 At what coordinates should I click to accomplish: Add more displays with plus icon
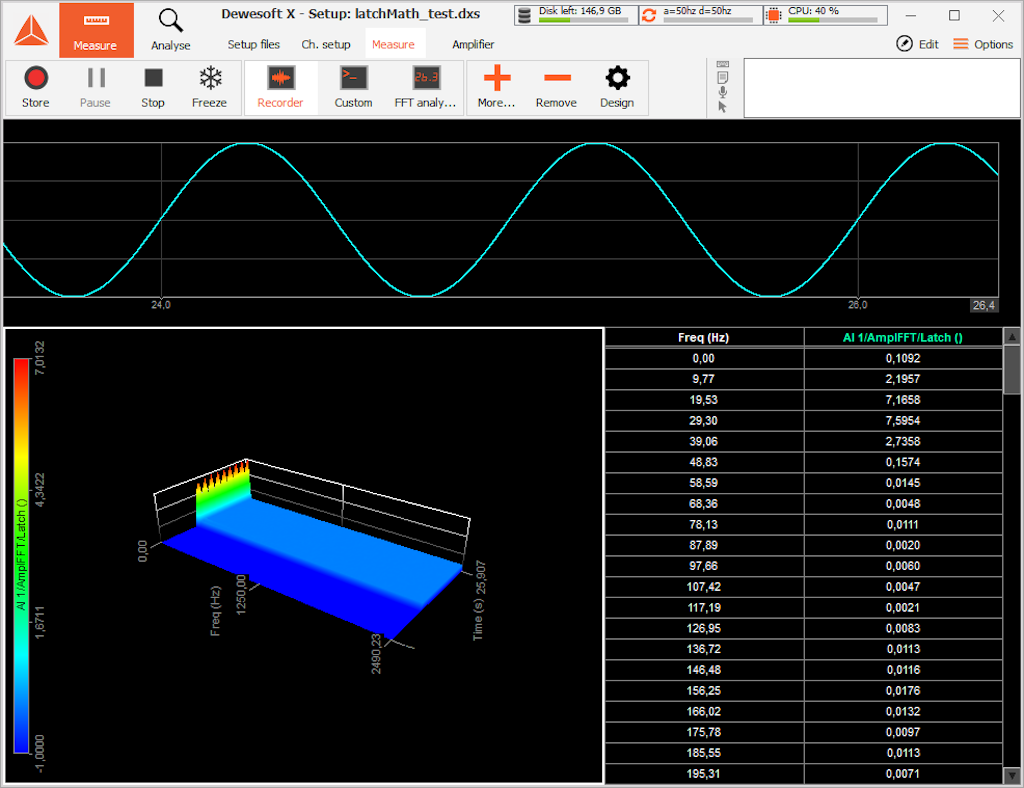[x=496, y=87]
